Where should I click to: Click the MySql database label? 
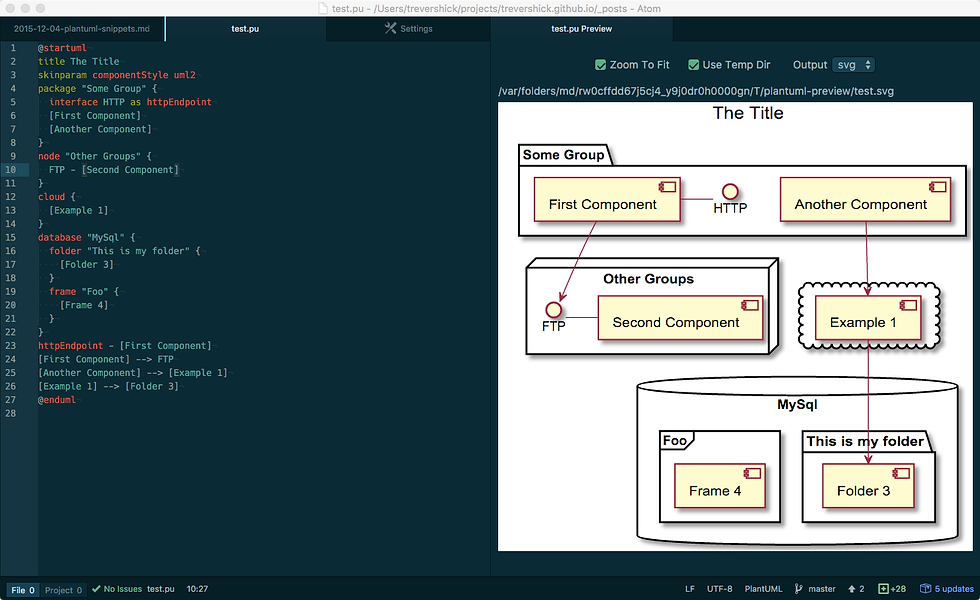797,404
